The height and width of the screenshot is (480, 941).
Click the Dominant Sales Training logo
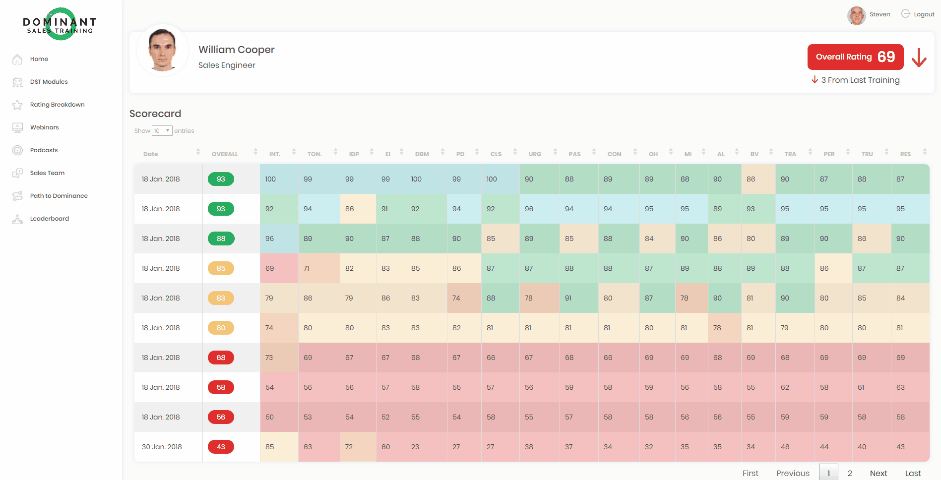coord(59,24)
